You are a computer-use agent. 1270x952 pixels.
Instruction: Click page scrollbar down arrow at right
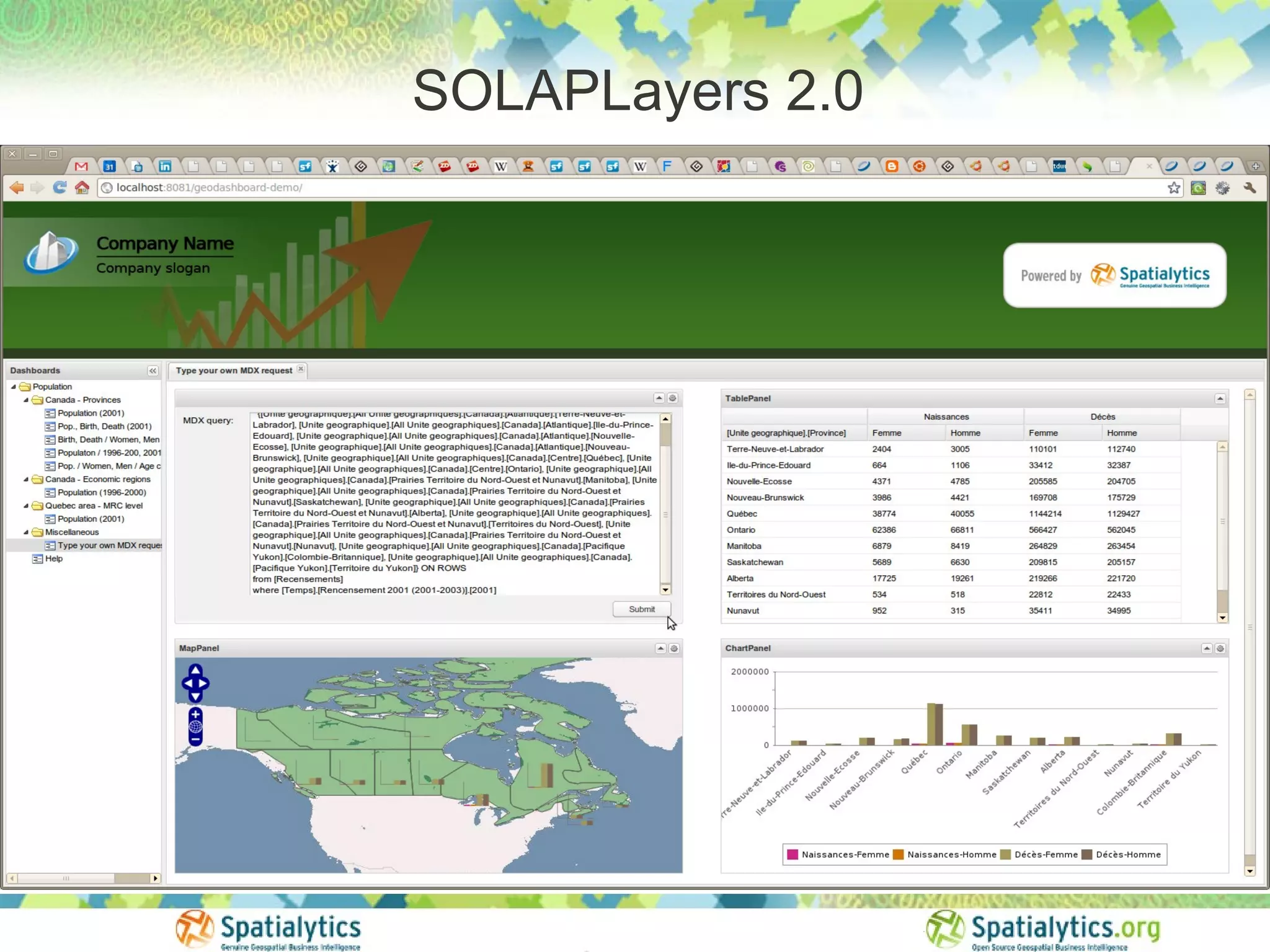click(1250, 871)
